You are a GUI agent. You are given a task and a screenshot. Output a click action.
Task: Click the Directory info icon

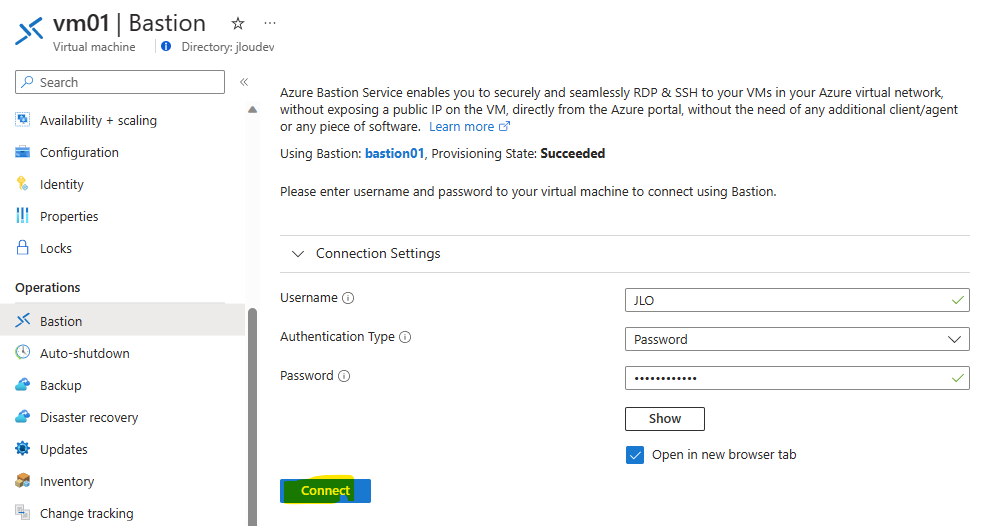coord(166,46)
